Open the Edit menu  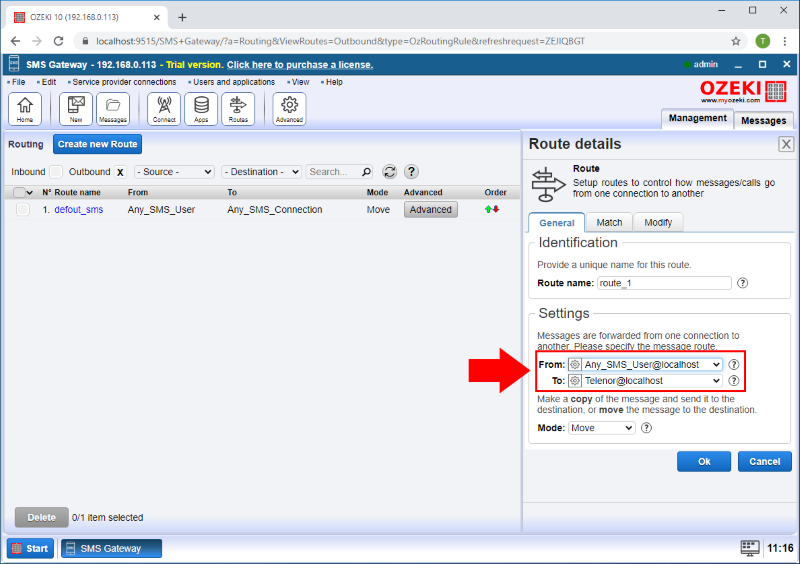[x=49, y=82]
